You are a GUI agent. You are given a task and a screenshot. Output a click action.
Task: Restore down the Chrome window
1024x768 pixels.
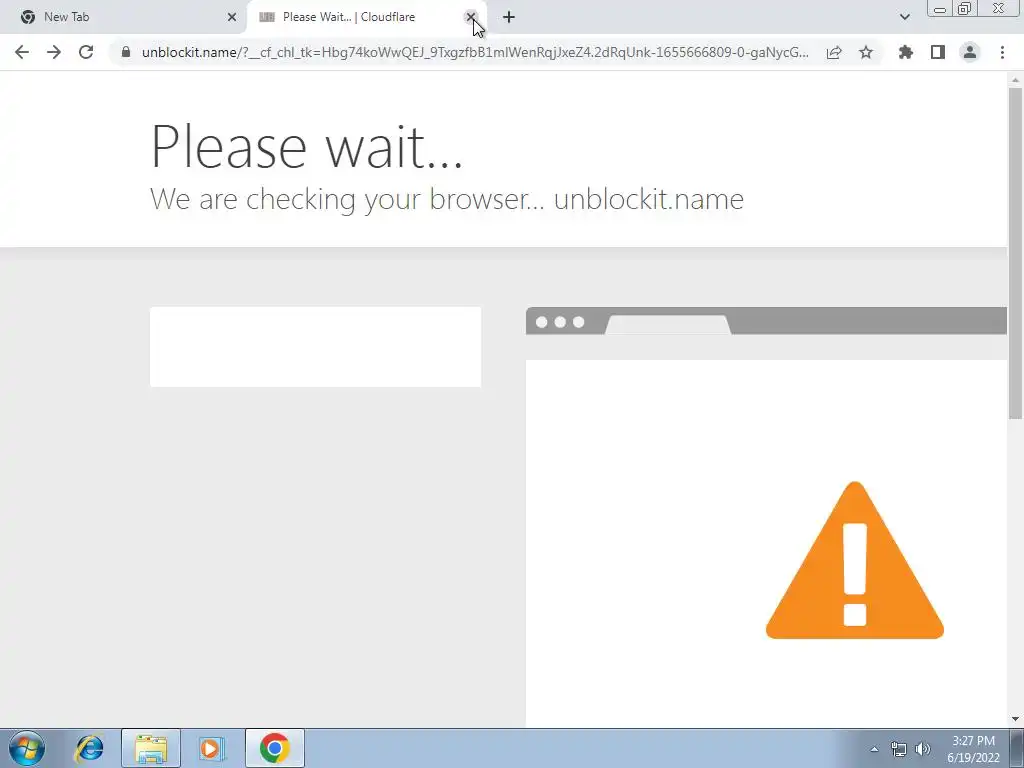(x=964, y=9)
